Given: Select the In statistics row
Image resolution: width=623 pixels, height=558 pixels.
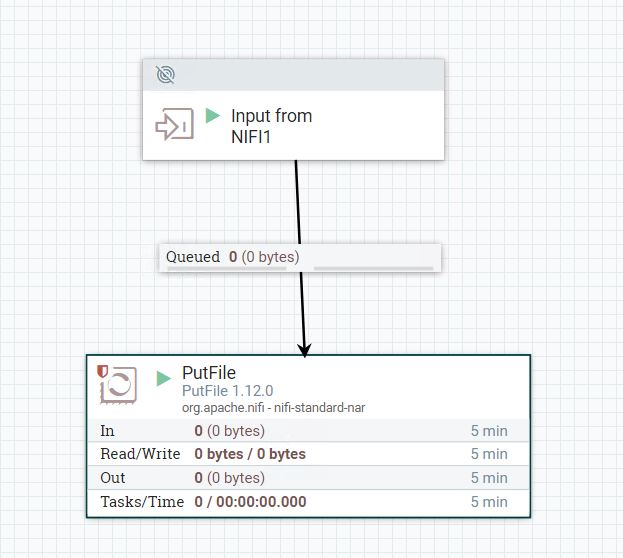Looking at the screenshot, I should [x=308, y=430].
